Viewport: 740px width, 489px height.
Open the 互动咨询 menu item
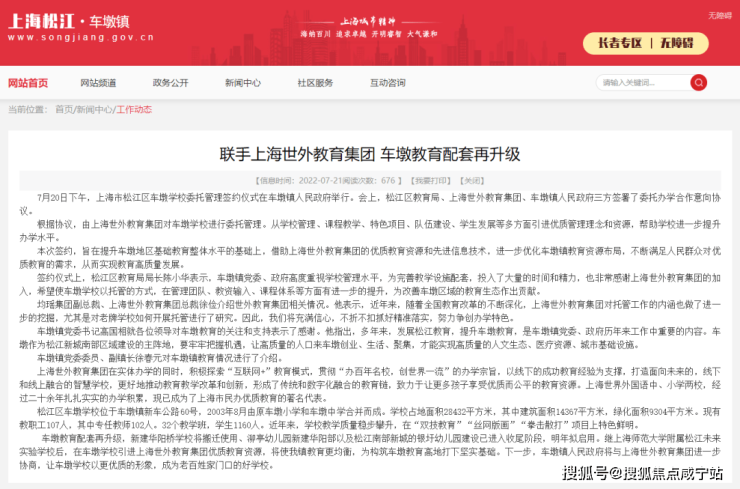pos(387,83)
